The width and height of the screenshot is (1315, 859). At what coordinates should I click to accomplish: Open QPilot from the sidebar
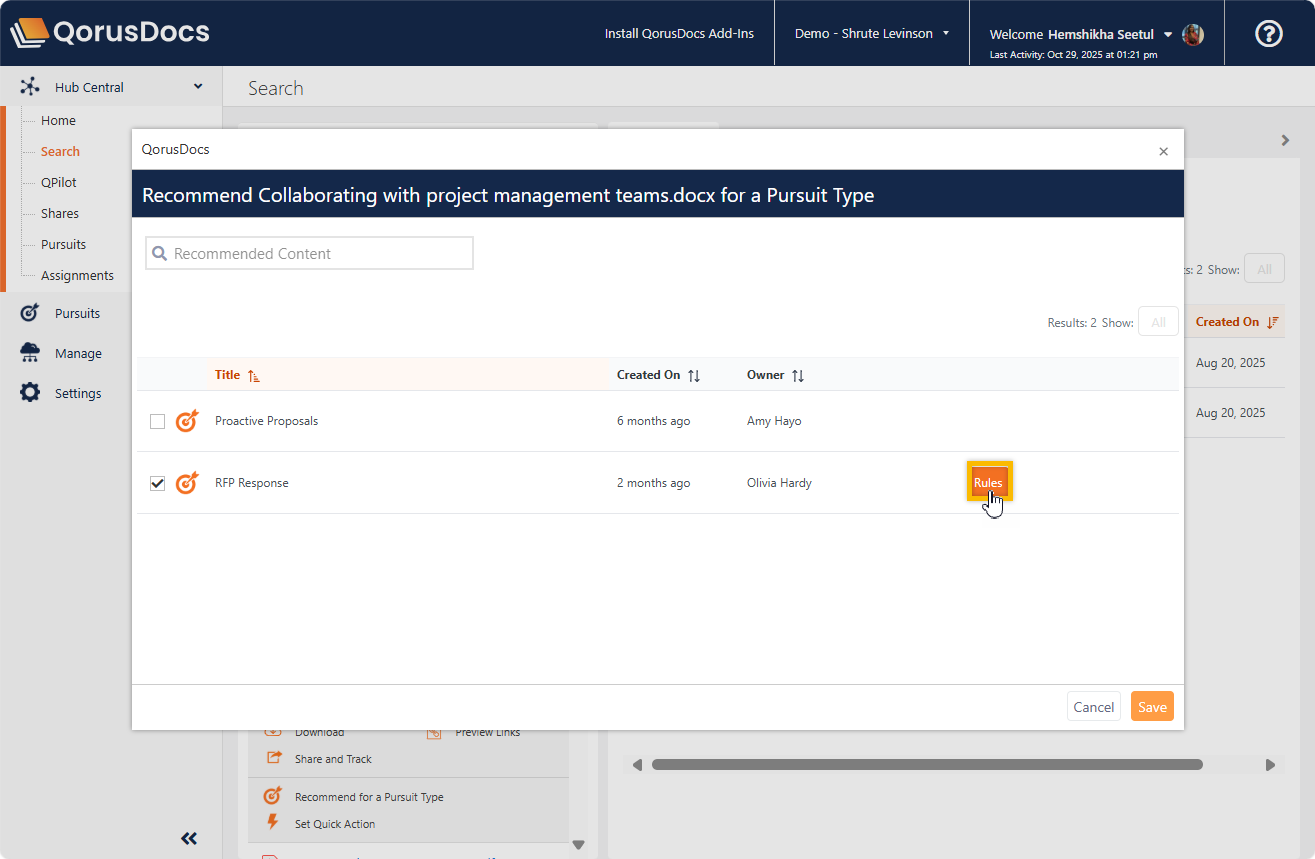(59, 182)
